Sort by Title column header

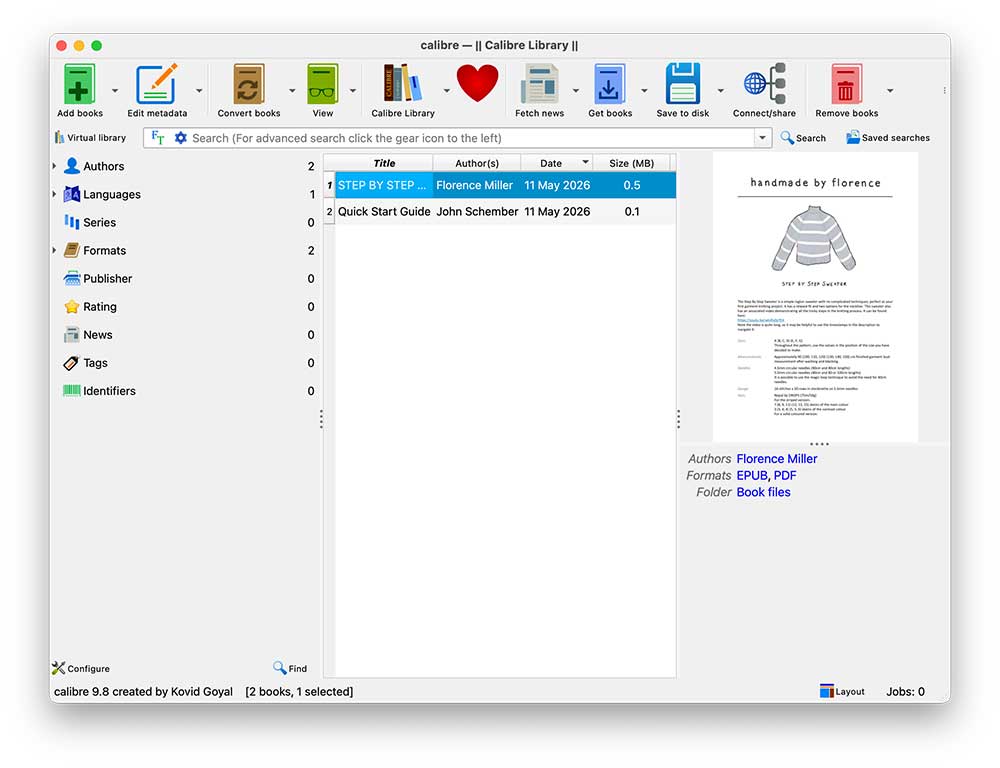point(384,163)
